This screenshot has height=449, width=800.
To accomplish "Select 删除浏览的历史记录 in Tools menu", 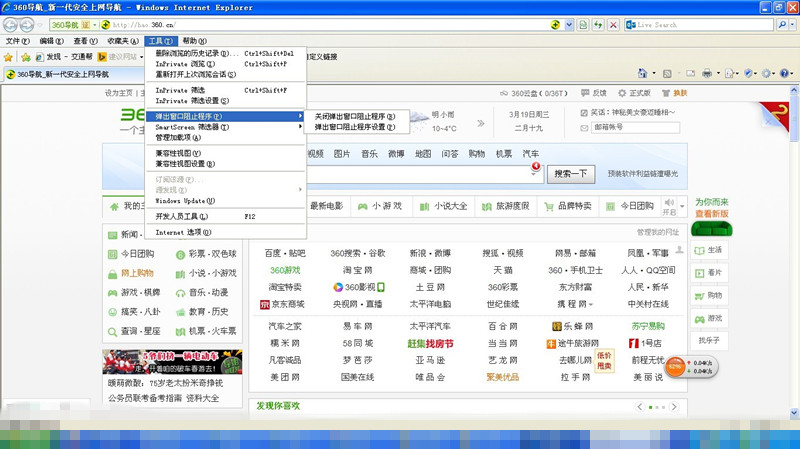I will [x=225, y=53].
